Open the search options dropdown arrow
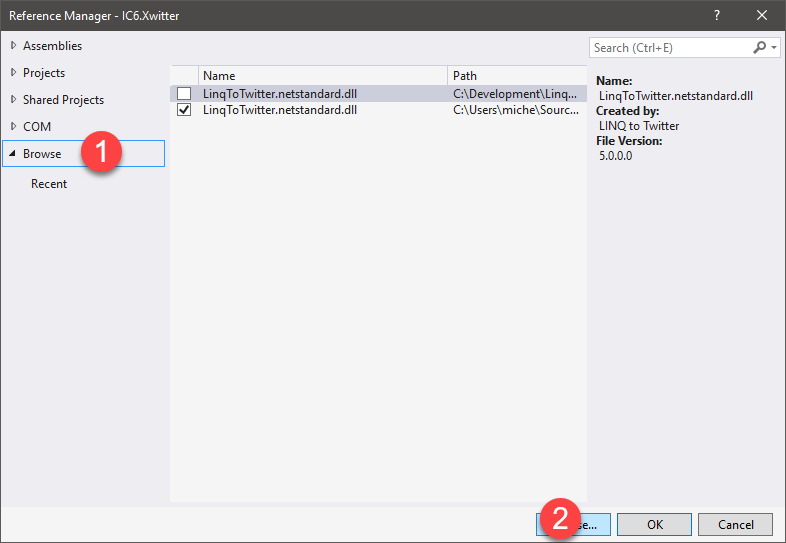Viewport: 786px width, 543px height. coord(774,48)
